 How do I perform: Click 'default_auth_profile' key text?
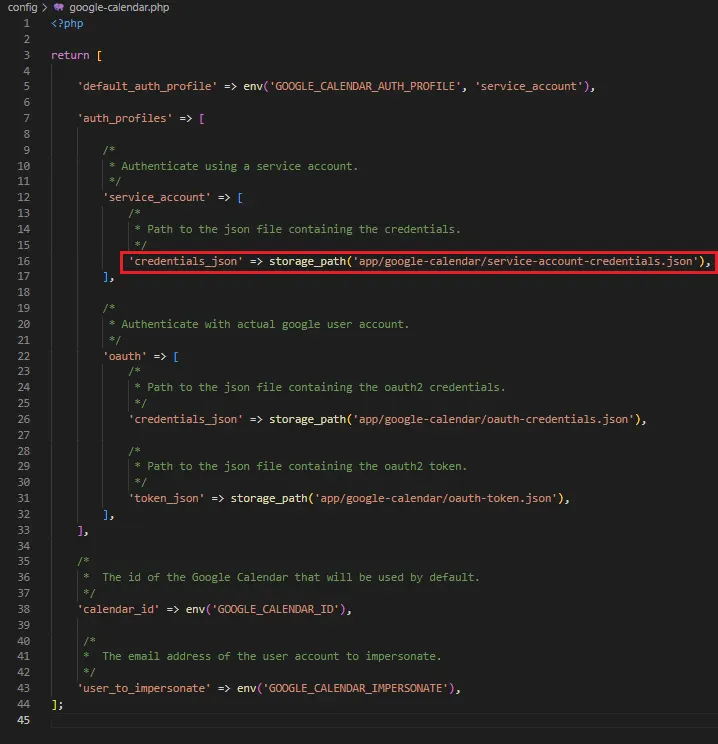pos(147,86)
